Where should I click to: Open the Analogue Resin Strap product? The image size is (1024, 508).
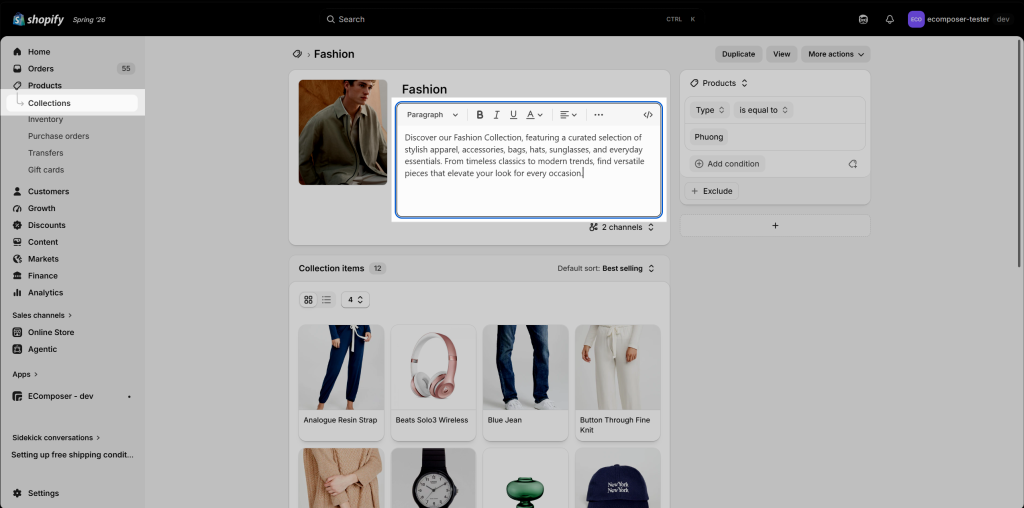pos(342,383)
